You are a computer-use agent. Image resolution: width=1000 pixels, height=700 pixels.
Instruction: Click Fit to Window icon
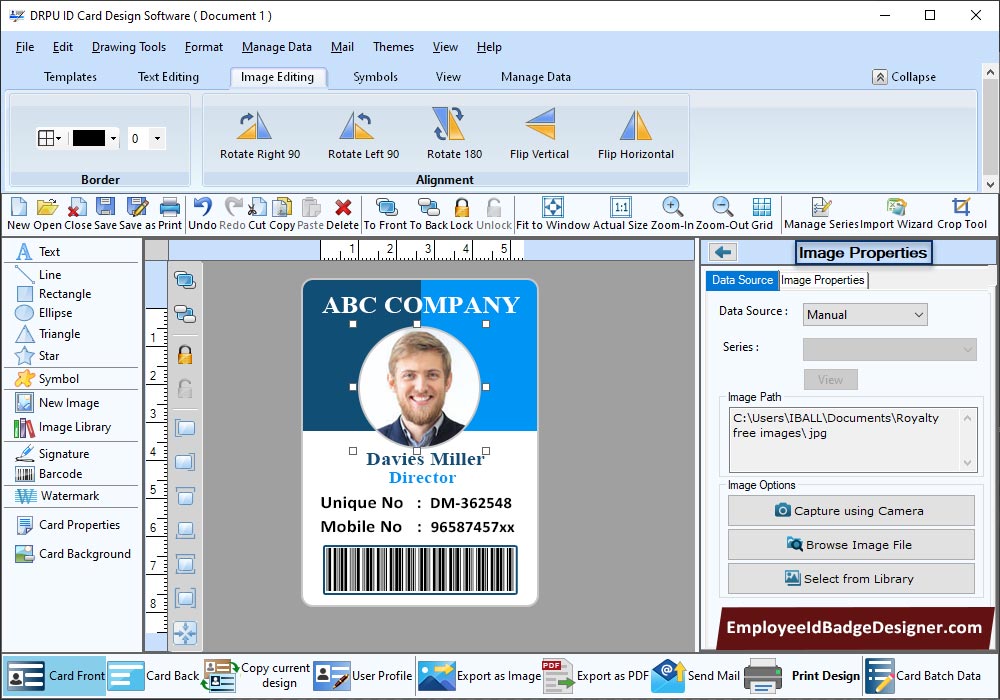552,207
